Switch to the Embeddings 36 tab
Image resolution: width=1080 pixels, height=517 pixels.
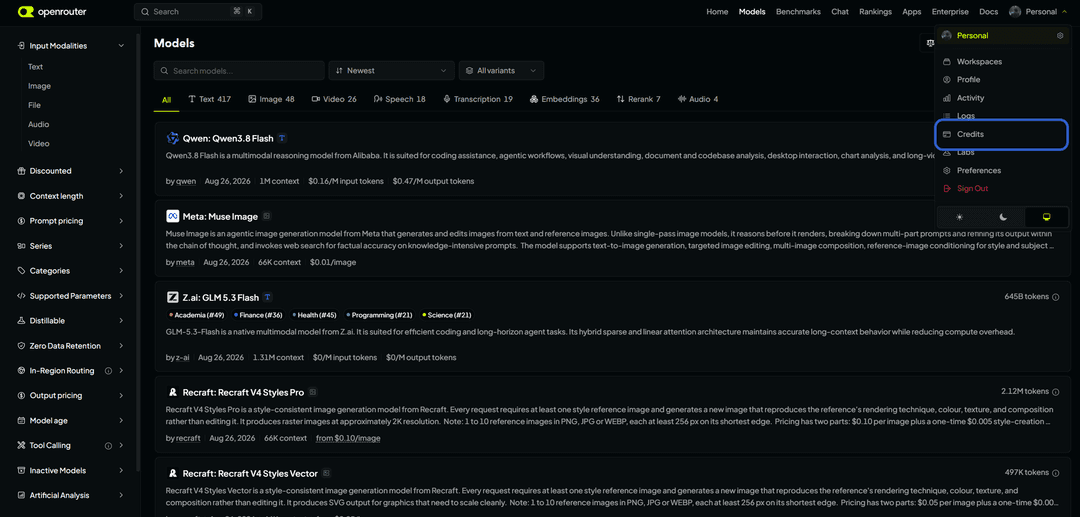[565, 99]
